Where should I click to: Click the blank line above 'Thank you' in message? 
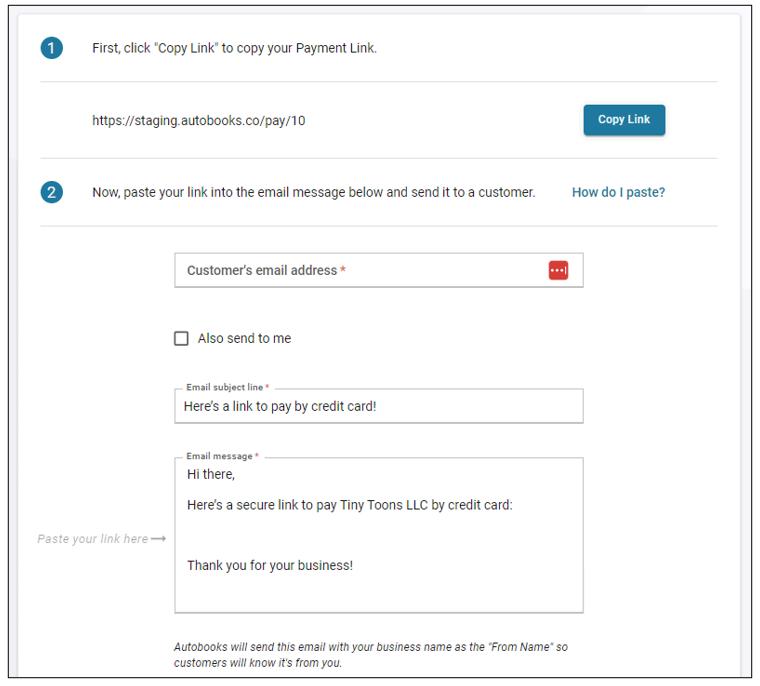coord(378,537)
